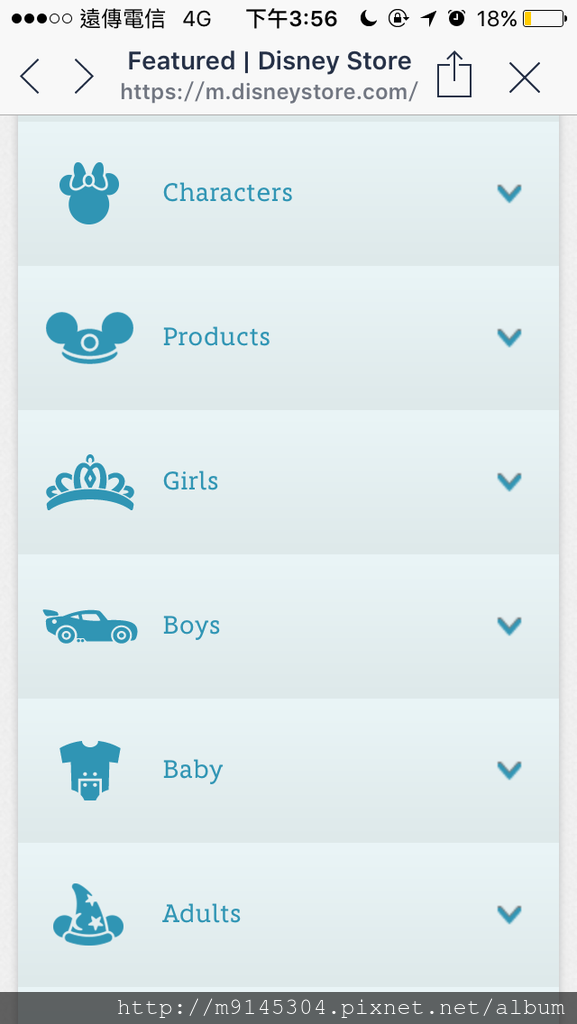
Task: Expand the Baby chevron
Action: tap(509, 771)
